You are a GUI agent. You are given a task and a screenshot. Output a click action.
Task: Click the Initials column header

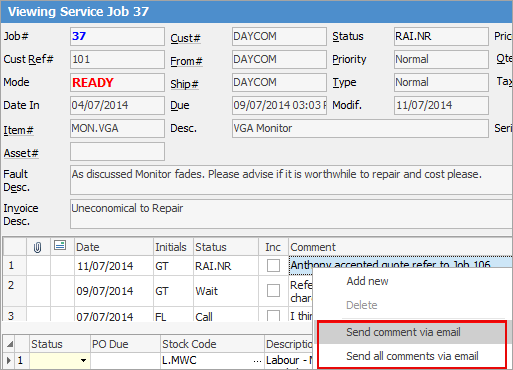173,247
